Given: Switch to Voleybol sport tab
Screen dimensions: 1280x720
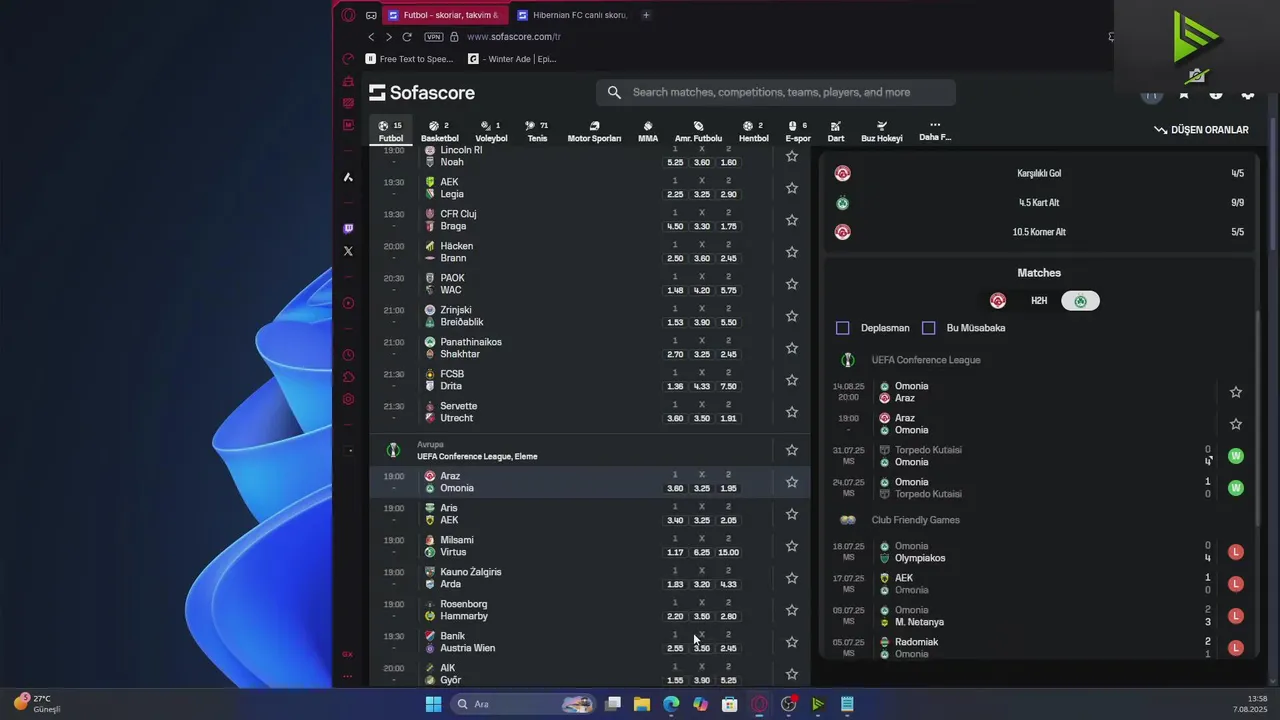Looking at the screenshot, I should [491, 132].
